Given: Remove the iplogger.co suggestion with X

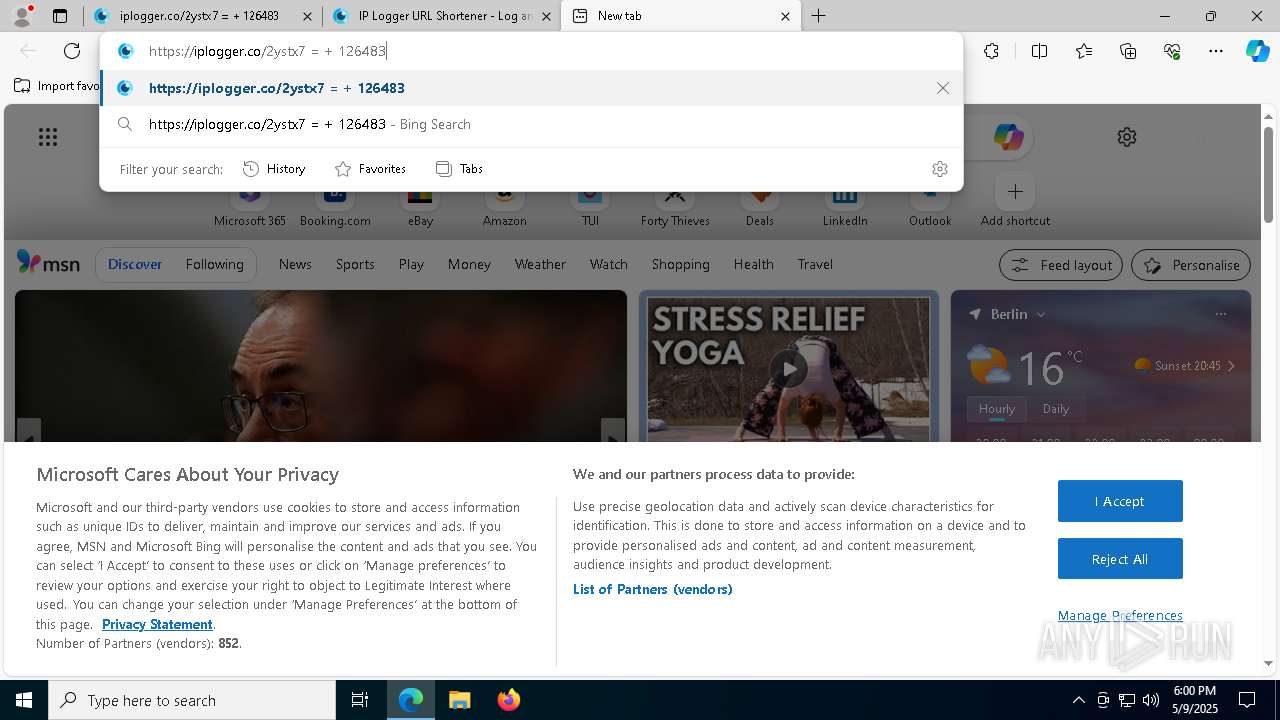Looking at the screenshot, I should point(942,88).
